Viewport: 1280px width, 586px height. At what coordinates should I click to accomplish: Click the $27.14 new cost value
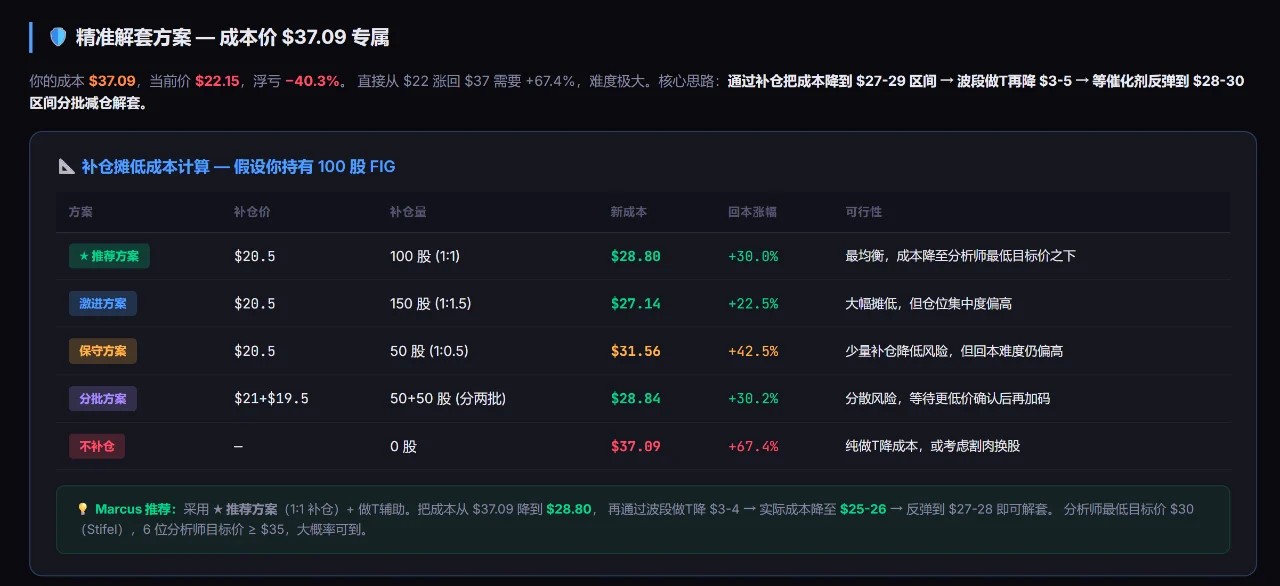[636, 303]
